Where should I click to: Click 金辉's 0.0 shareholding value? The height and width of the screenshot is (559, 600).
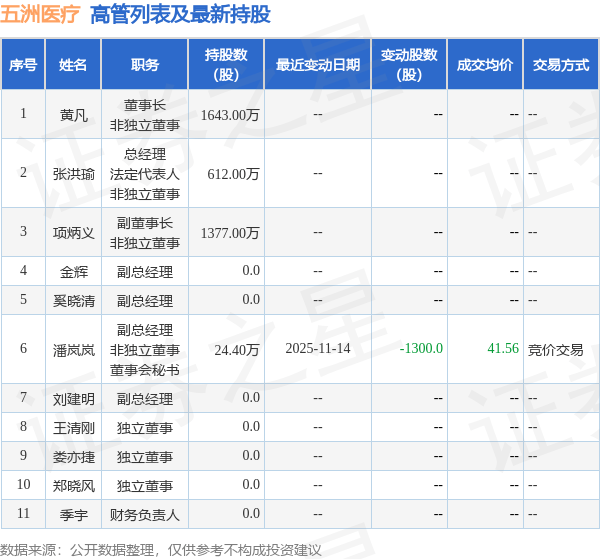click(251, 270)
